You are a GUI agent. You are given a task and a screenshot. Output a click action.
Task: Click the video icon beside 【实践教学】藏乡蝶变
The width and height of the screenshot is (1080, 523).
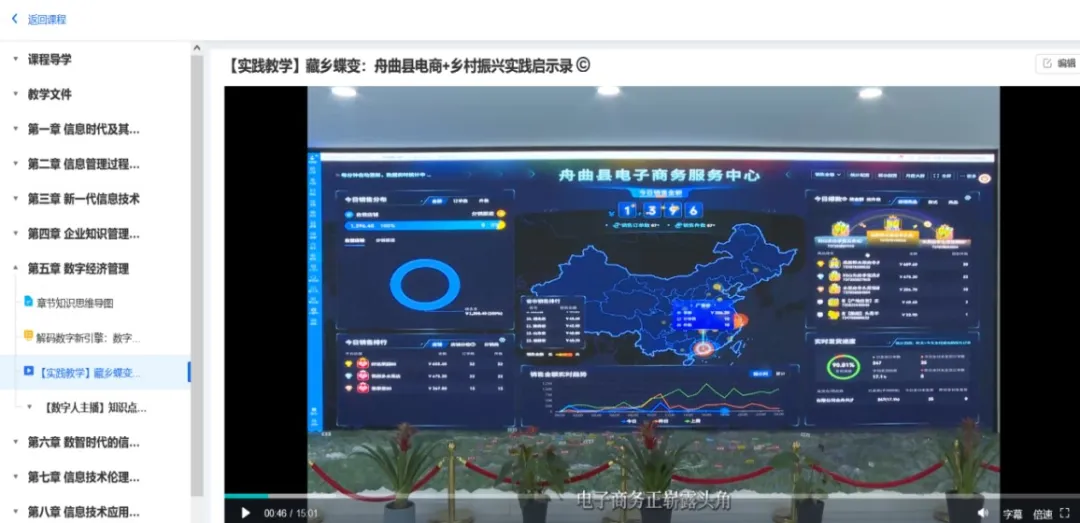coord(28,372)
